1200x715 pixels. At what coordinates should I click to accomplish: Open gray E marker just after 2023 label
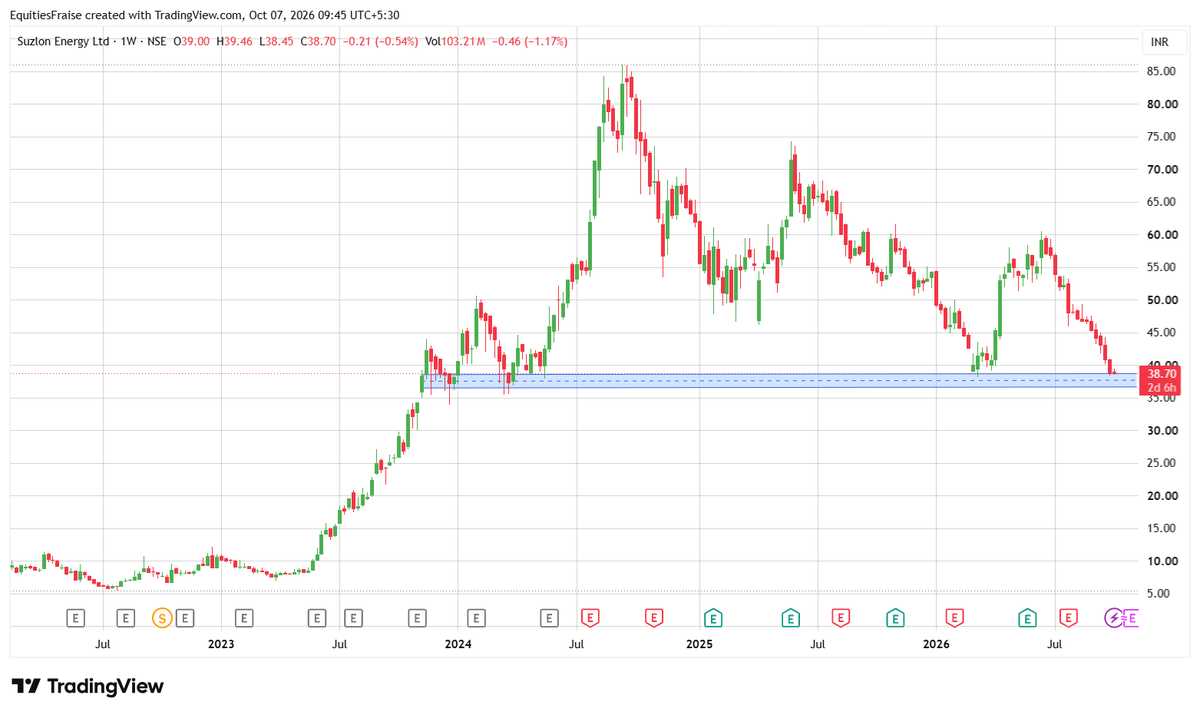(x=245, y=618)
